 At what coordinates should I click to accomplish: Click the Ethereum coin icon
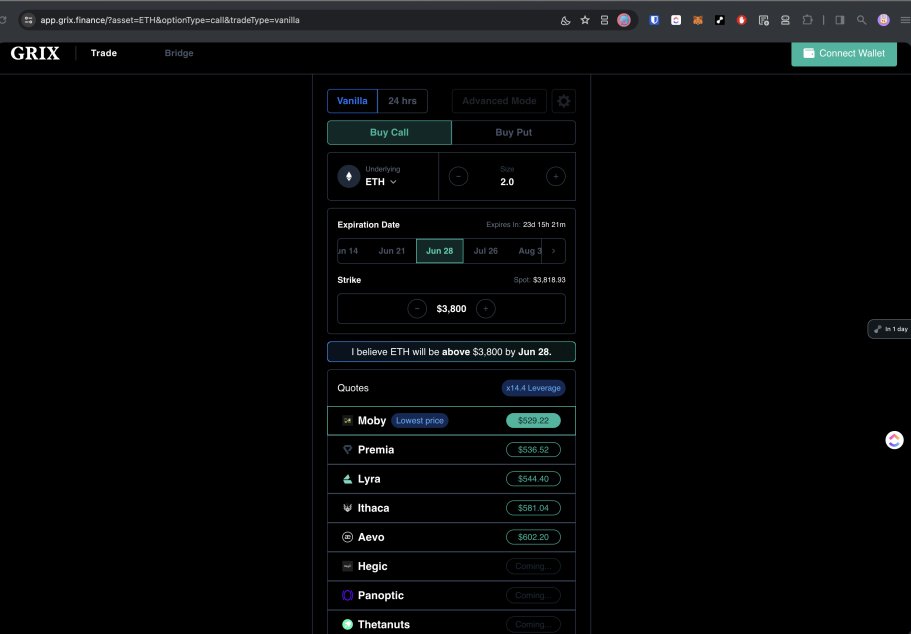click(349, 177)
